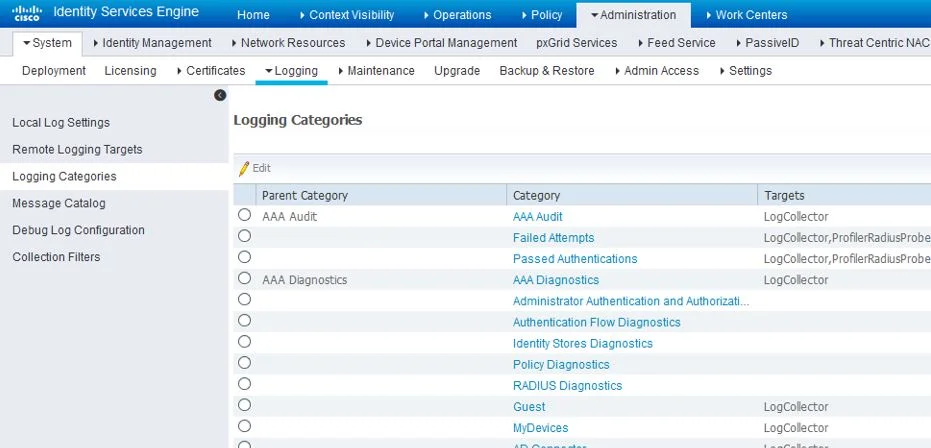Switch to the Upgrade tab

tap(457, 71)
